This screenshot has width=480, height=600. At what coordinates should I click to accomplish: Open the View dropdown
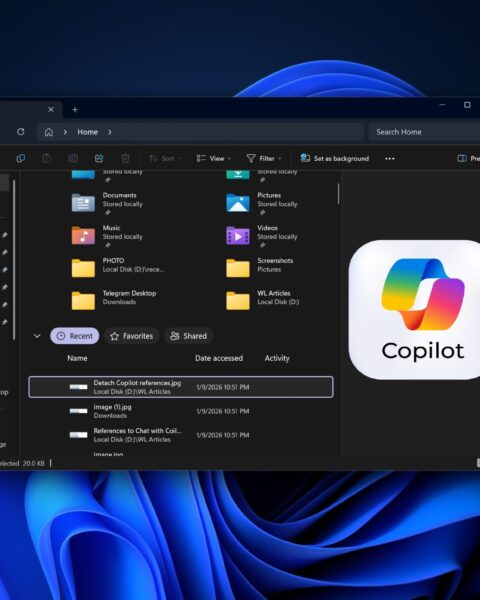(214, 158)
